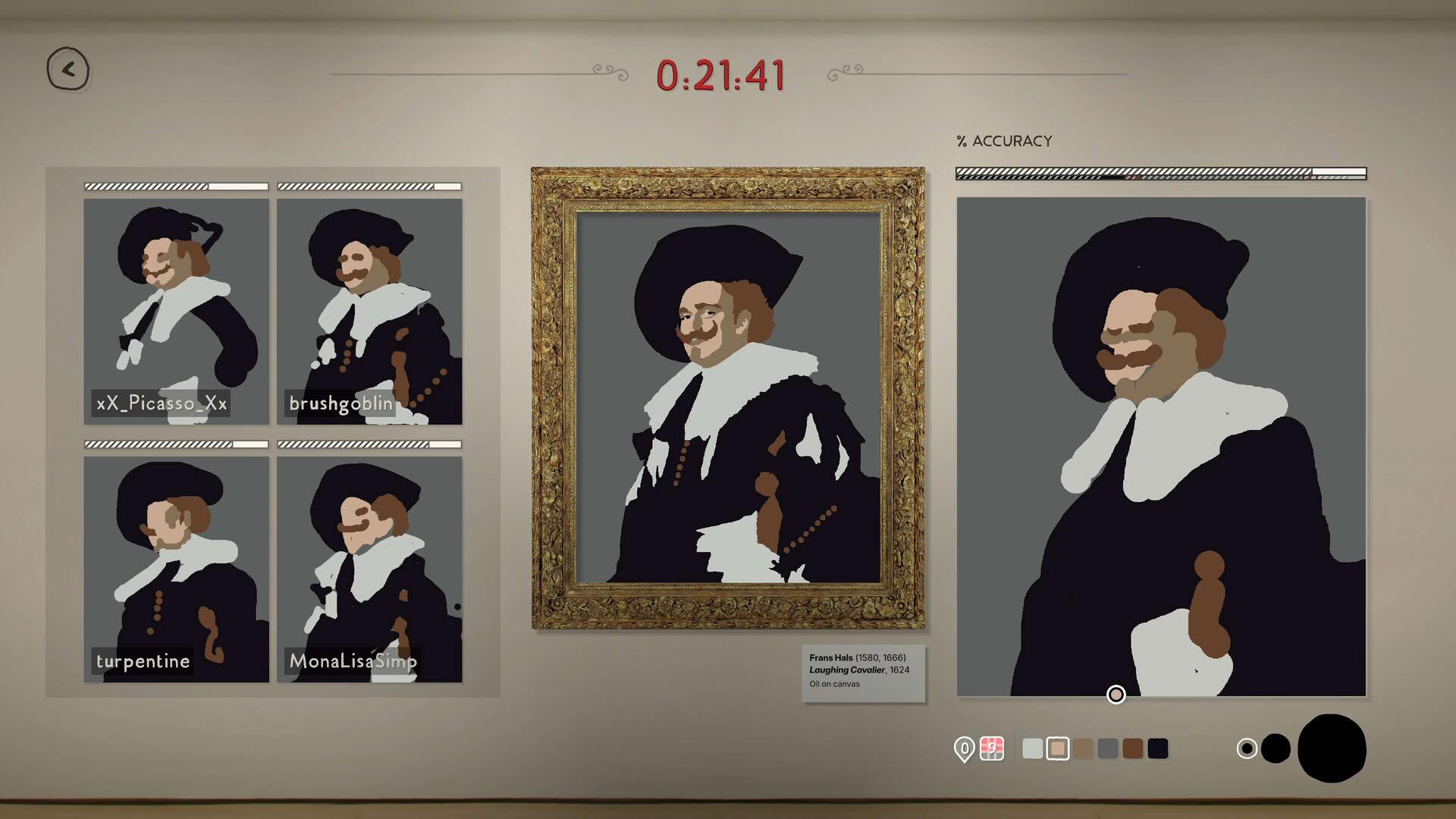Click the progress bar above turpentine
Viewport: 1456px width, 819px height.
177,444
